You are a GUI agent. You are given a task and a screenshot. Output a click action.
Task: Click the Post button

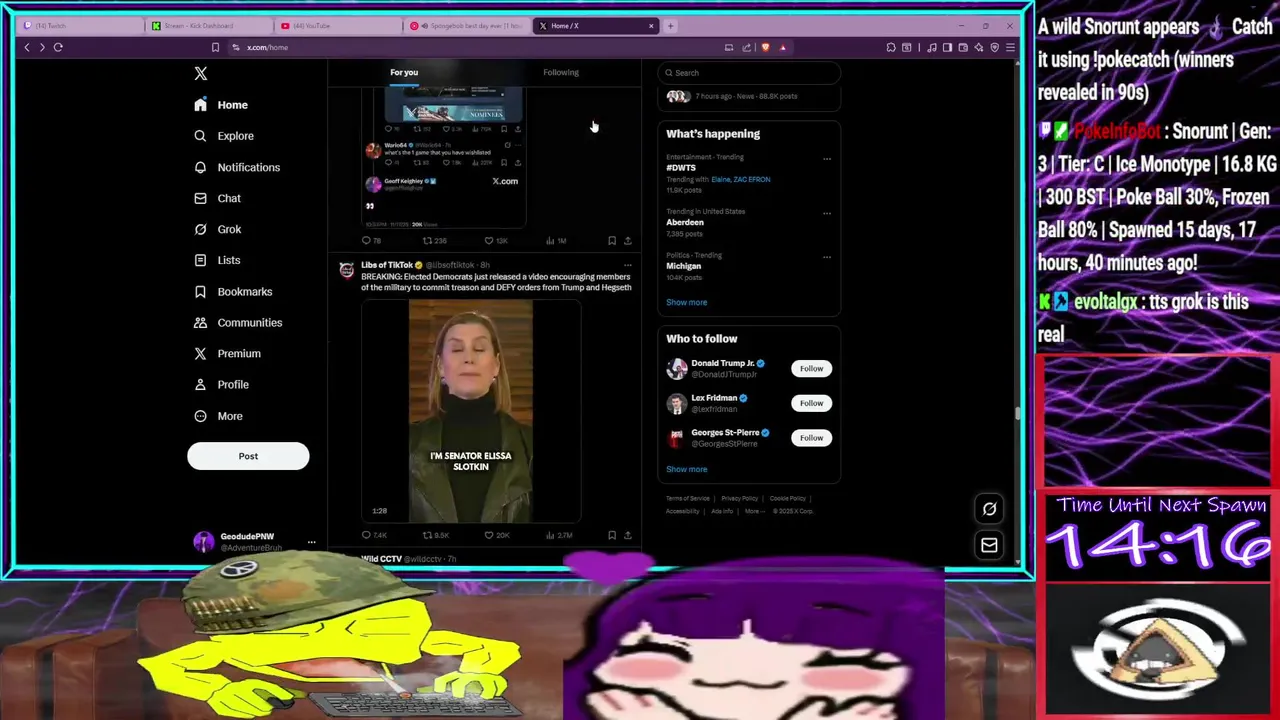click(x=248, y=456)
